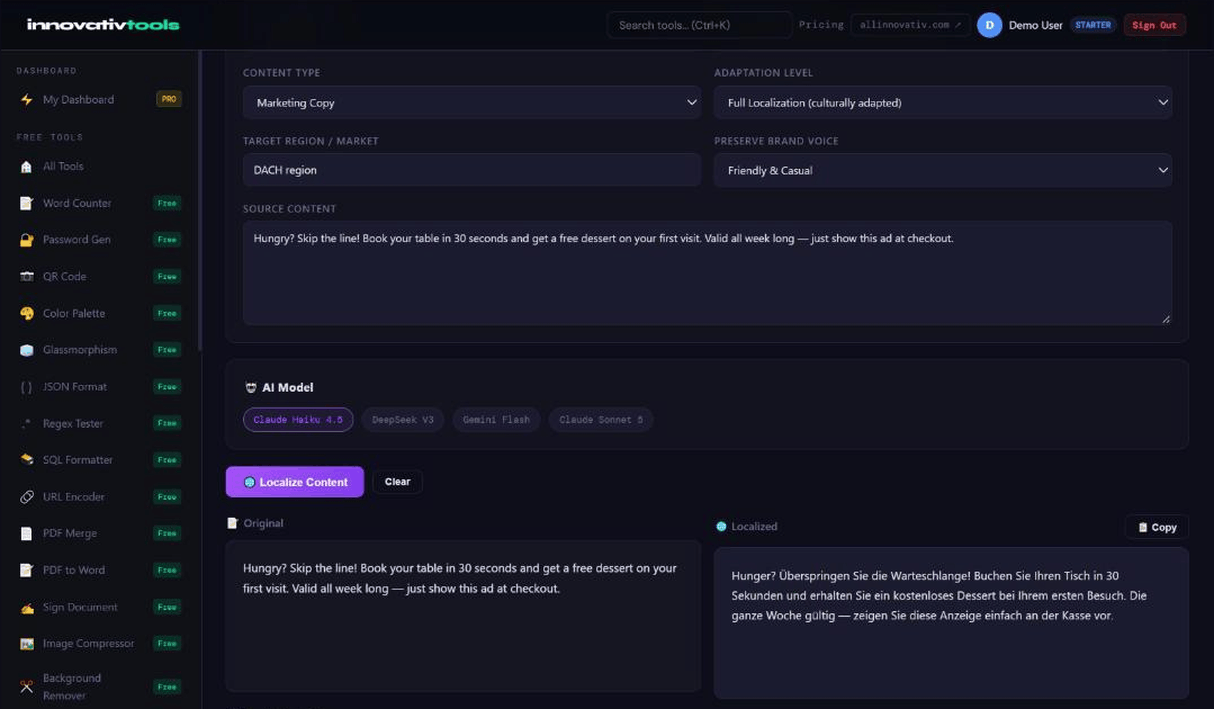Click the PDF Merge page icon

pyautogui.click(x=27, y=534)
